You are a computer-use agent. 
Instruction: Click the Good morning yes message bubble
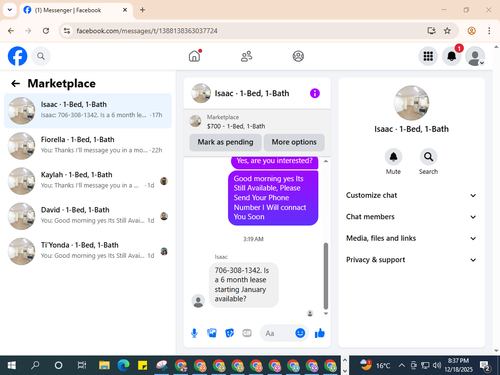273,198
